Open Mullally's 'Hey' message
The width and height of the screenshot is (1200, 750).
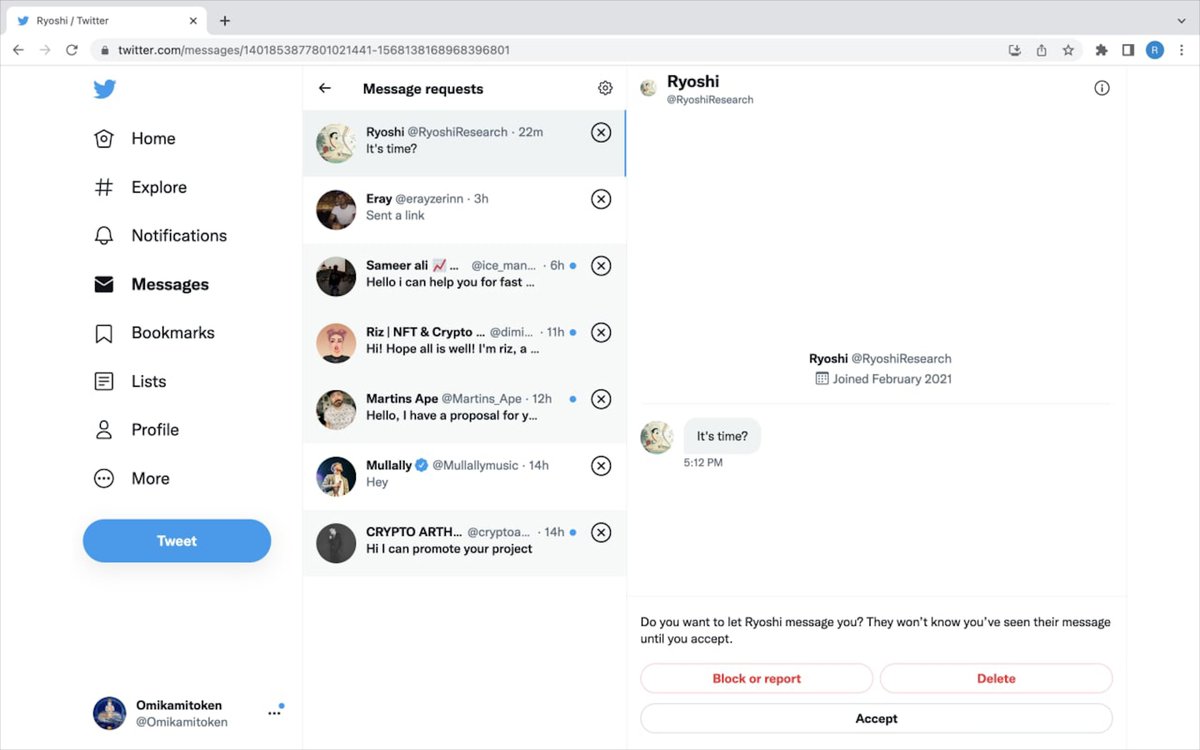pos(464,477)
